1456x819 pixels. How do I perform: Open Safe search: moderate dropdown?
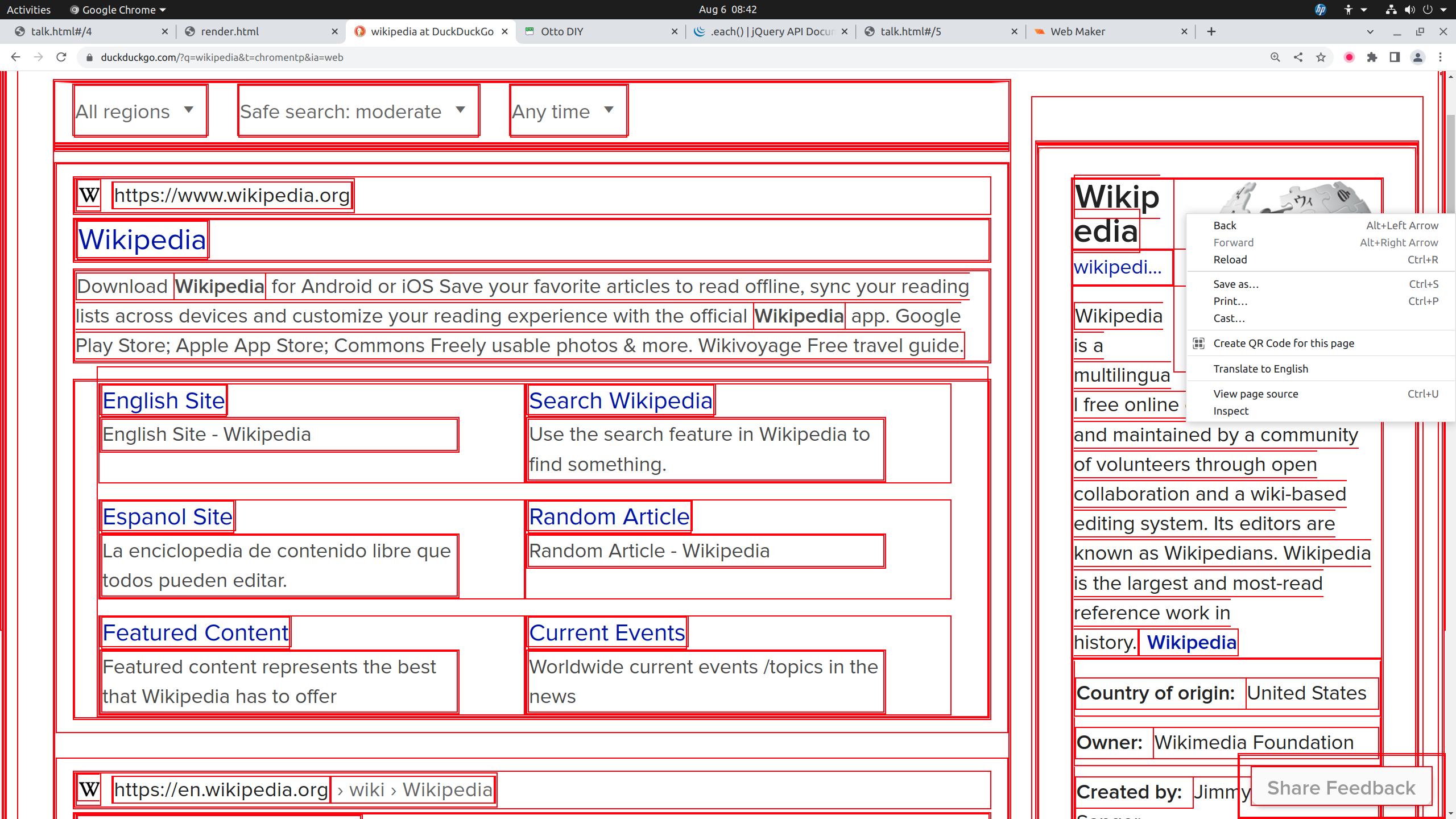pyautogui.click(x=354, y=111)
